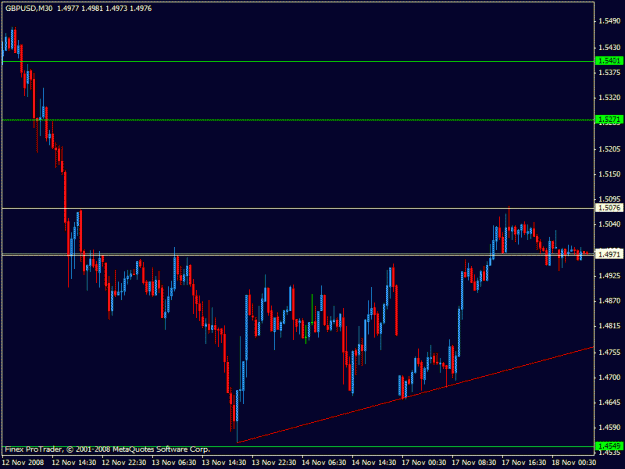The height and width of the screenshot is (469, 625).
Task: Click the 14 Nov 06:30 time label
Action: pos(324,462)
